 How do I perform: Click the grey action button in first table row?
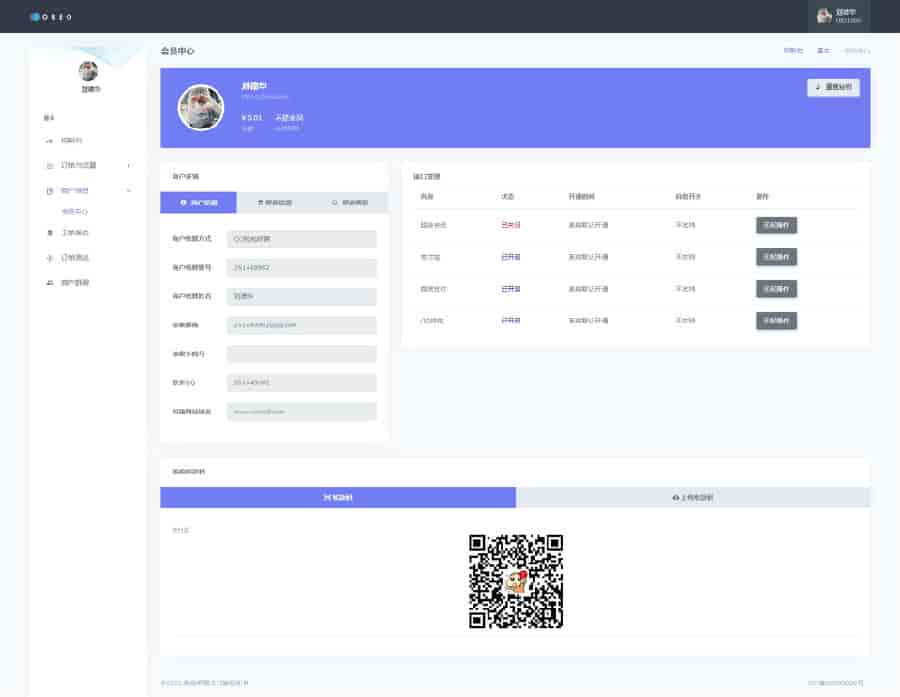pyautogui.click(x=776, y=225)
